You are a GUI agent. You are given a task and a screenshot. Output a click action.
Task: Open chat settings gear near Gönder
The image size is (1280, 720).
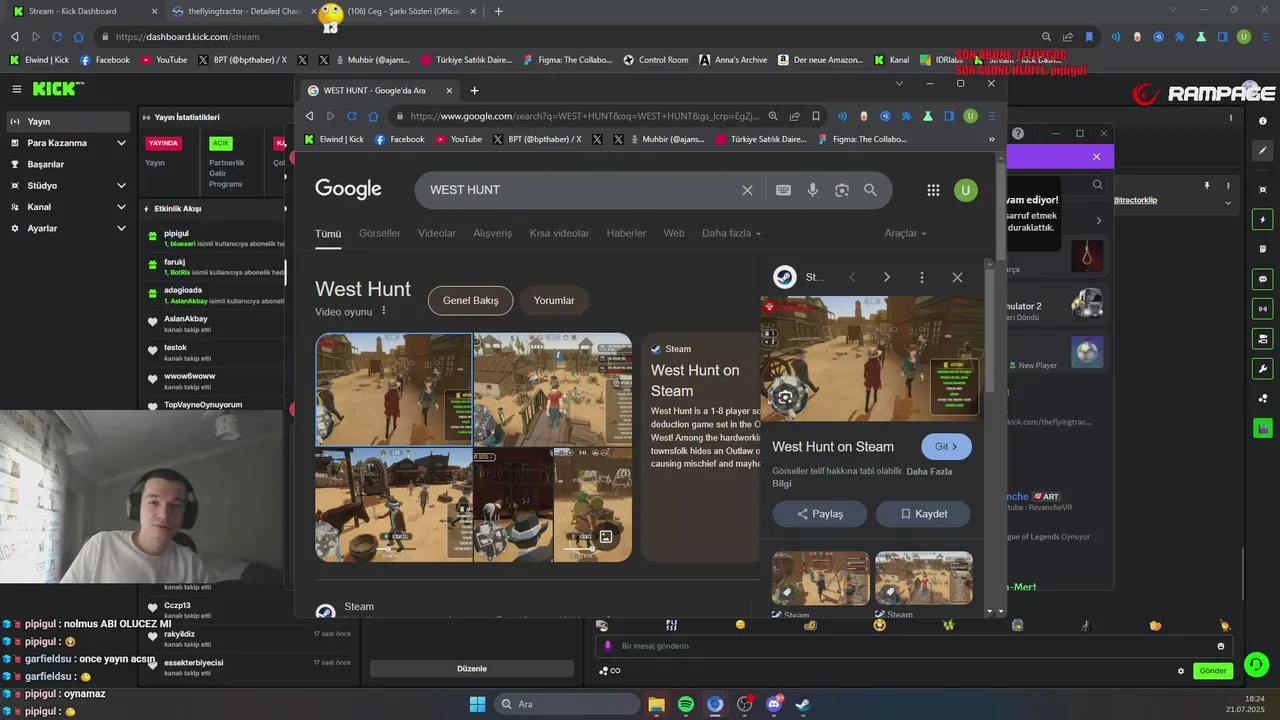coord(1181,671)
